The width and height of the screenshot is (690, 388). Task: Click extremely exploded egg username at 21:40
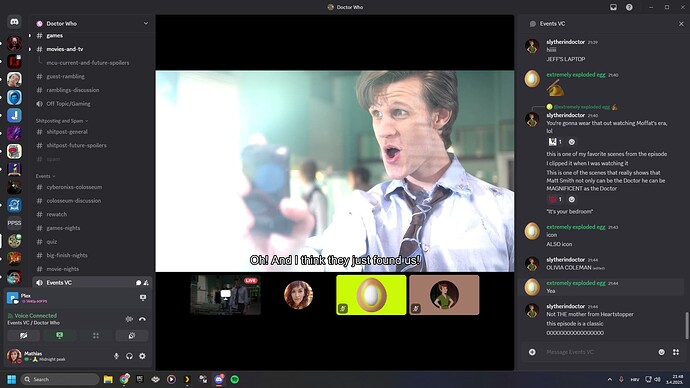point(576,75)
